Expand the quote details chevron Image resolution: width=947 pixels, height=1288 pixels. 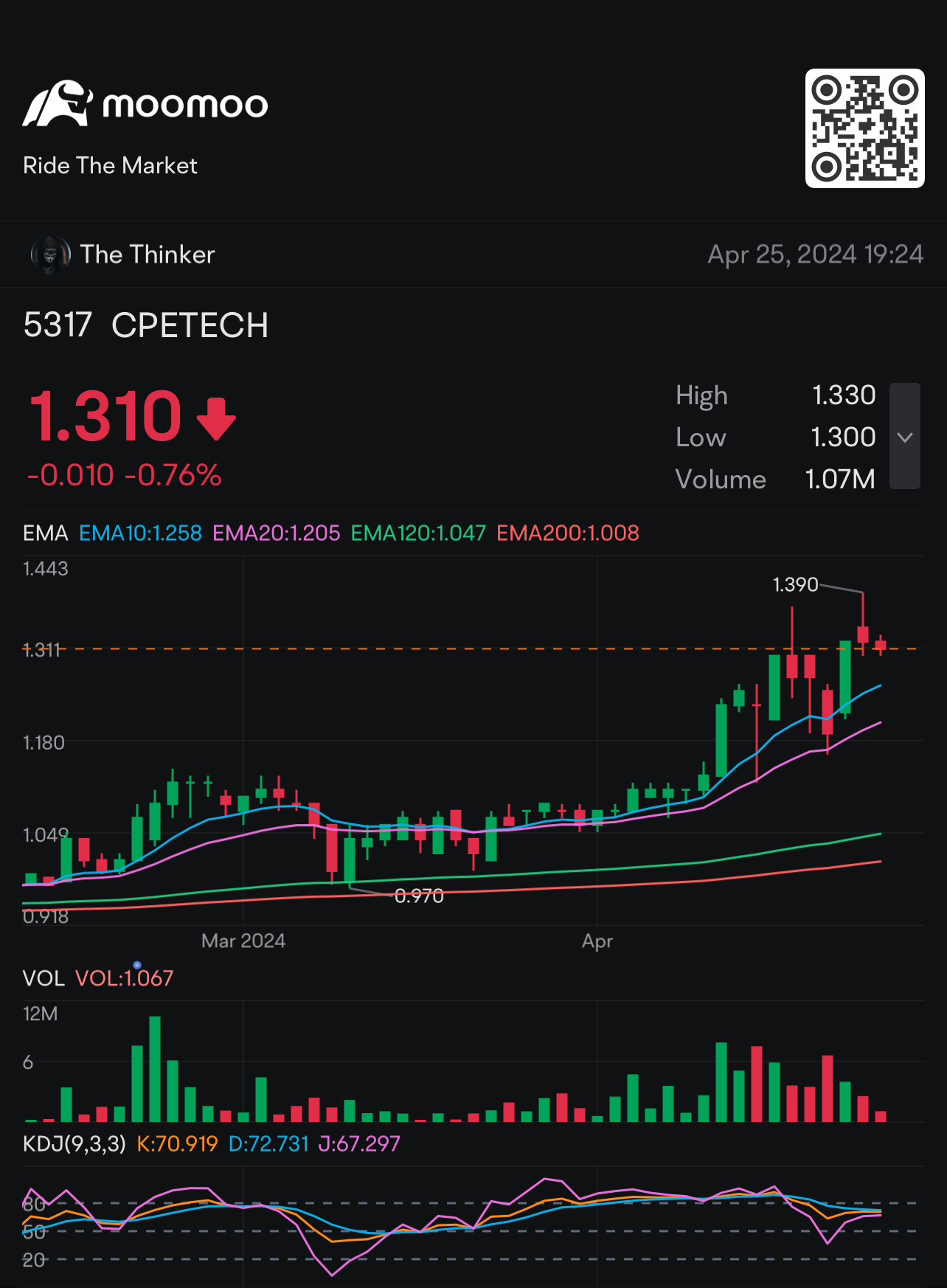pyautogui.click(x=905, y=437)
